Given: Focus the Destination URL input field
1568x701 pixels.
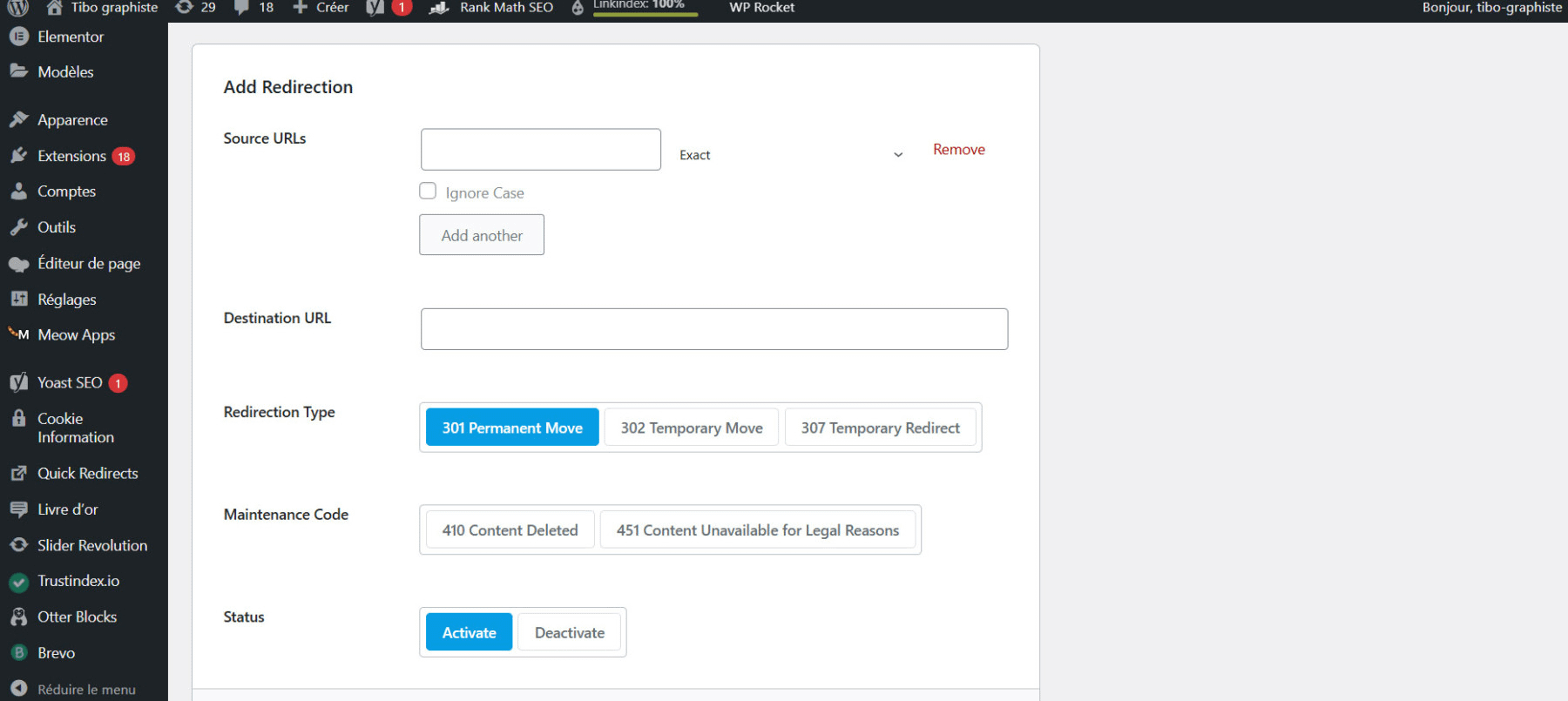Looking at the screenshot, I should point(714,329).
